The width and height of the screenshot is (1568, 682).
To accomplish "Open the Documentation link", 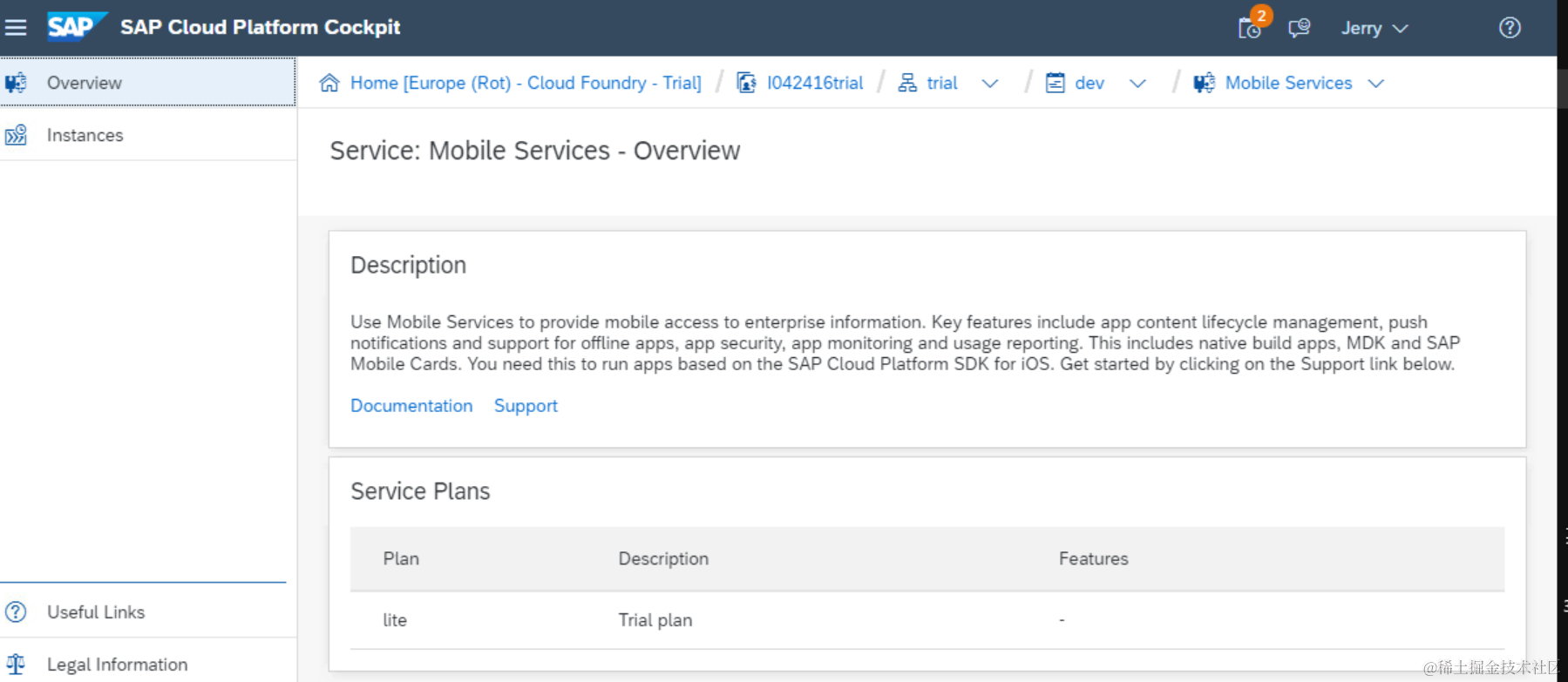I will [411, 406].
